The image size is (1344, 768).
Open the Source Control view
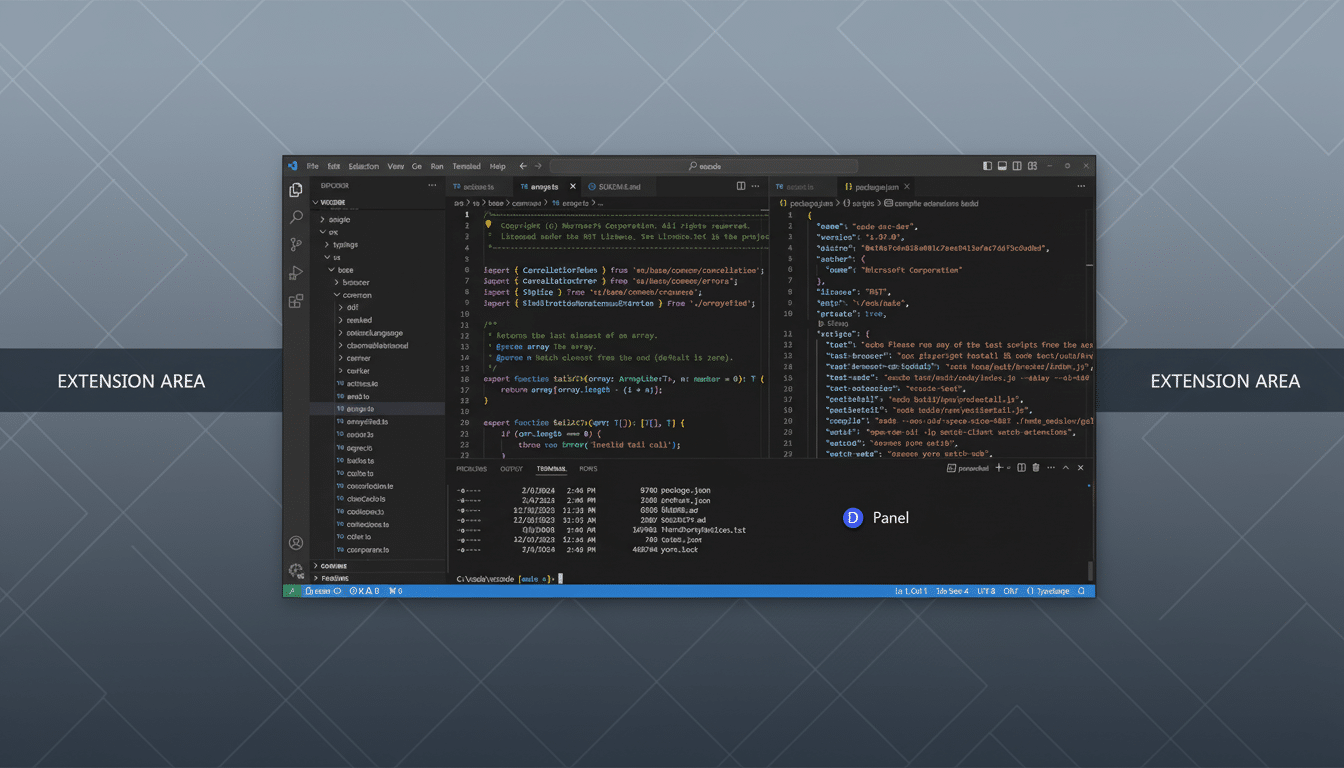tap(296, 244)
